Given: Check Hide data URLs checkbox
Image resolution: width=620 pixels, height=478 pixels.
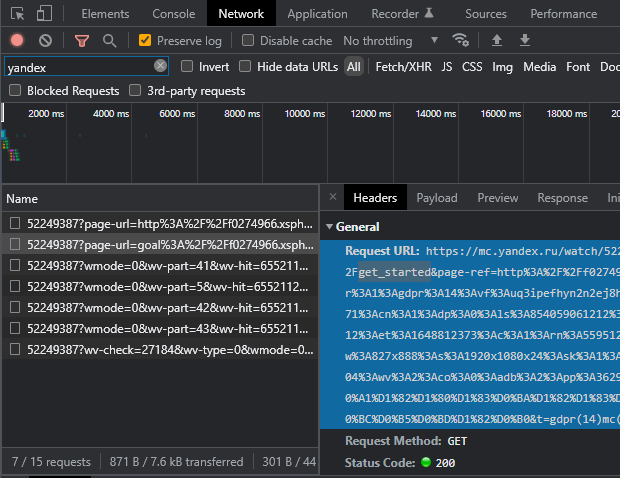Looking at the screenshot, I should pyautogui.click(x=245, y=66).
